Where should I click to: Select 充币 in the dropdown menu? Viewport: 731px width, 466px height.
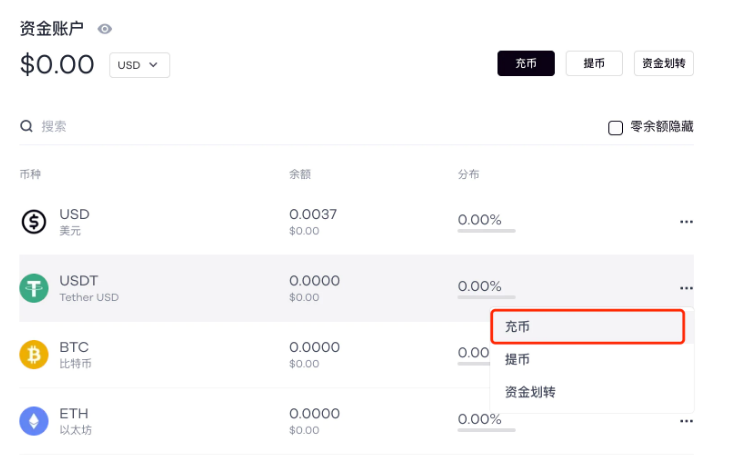click(587, 327)
